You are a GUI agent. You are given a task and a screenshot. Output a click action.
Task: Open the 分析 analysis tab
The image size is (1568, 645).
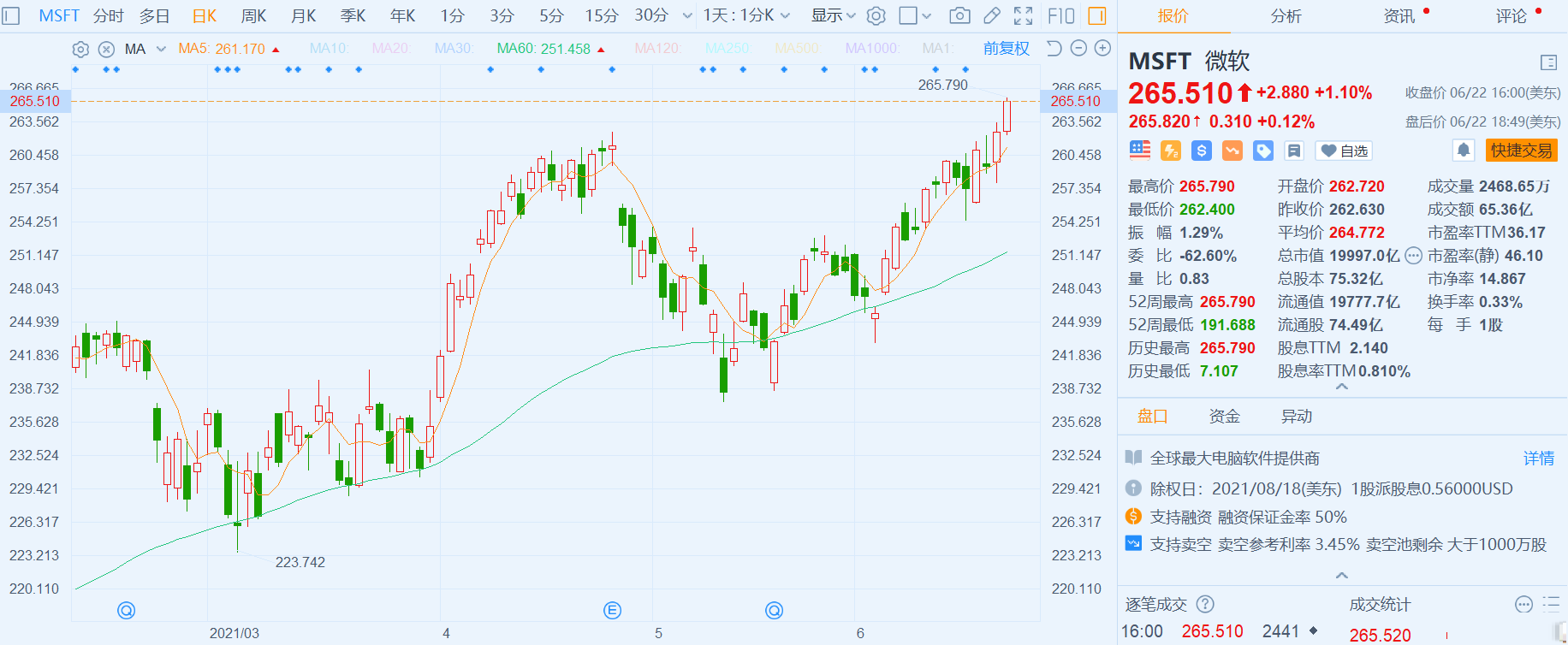(1286, 15)
